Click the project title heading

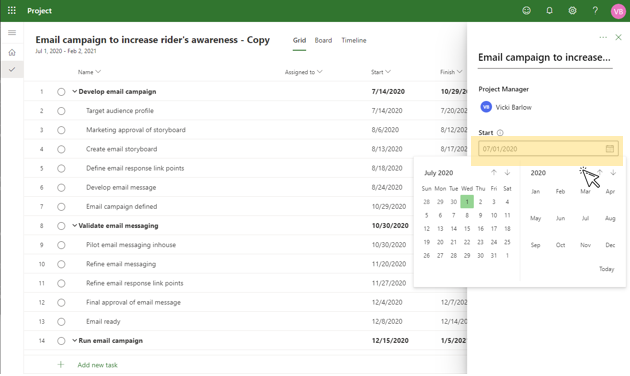[x=152, y=40]
